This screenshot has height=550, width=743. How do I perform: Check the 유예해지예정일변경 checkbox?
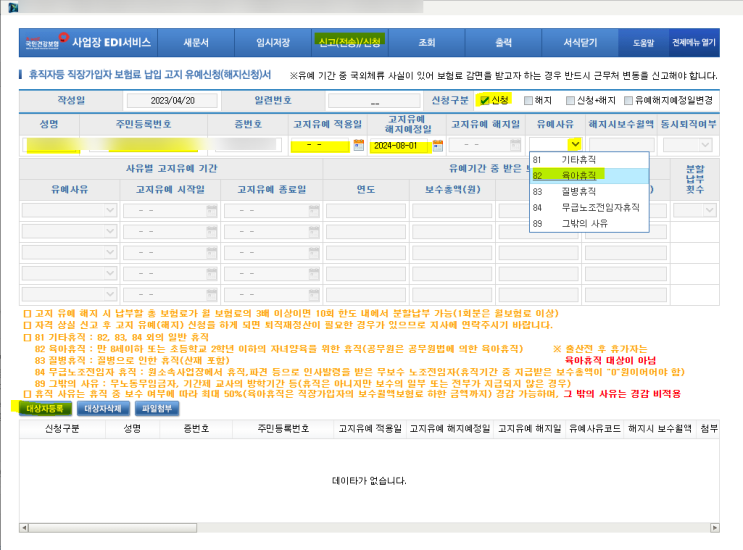[628, 100]
